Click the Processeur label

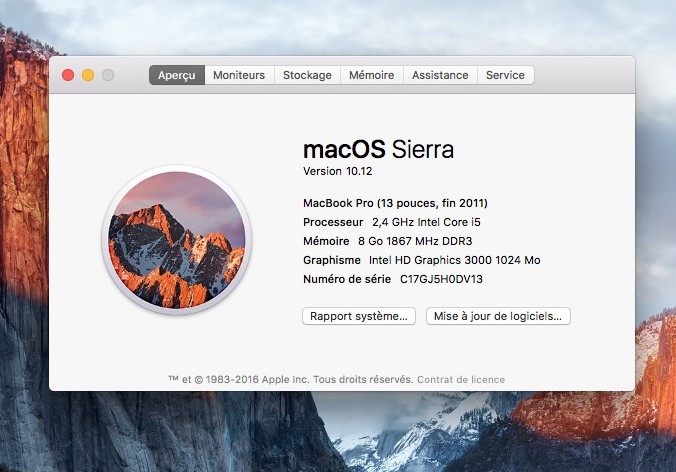(x=333, y=222)
